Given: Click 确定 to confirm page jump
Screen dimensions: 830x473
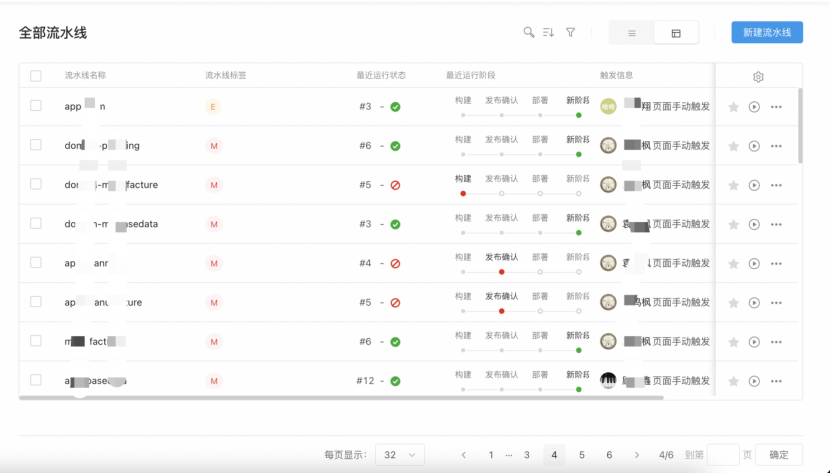Looking at the screenshot, I should tap(779, 454).
